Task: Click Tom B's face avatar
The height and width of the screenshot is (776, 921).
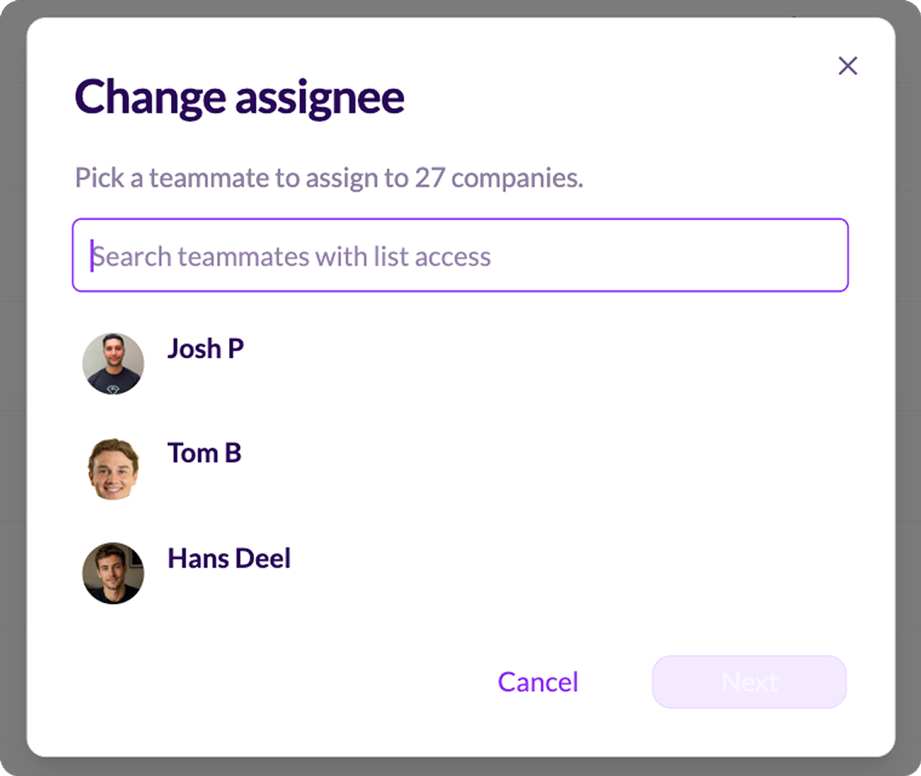Action: click(113, 469)
